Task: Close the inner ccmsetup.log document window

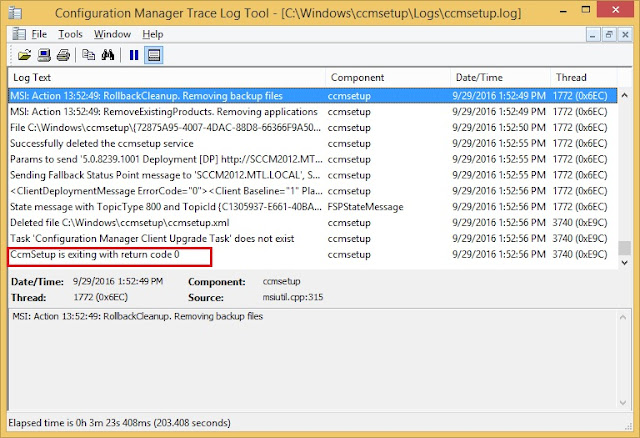Action: (625, 35)
